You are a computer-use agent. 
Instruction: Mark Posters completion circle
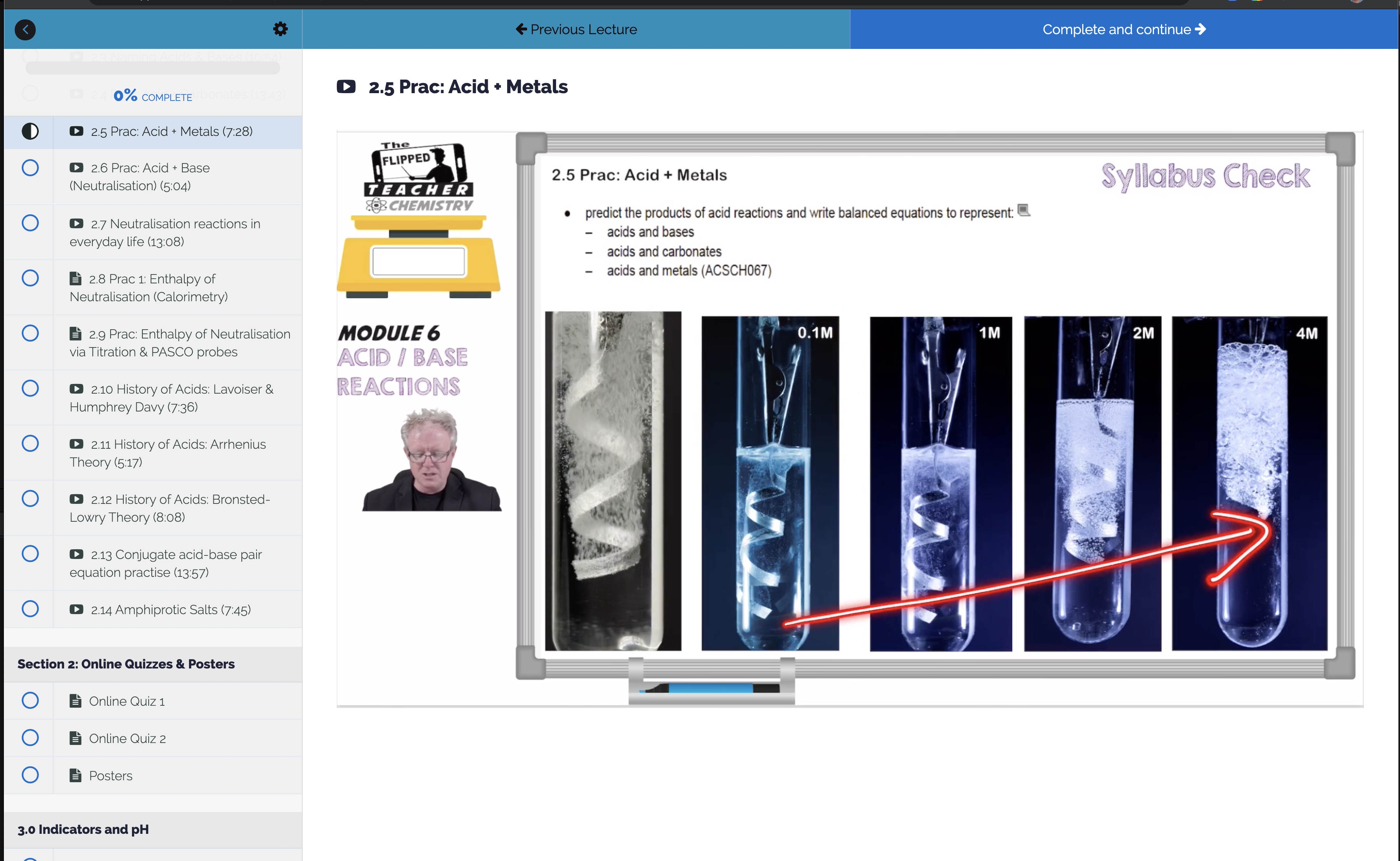(x=30, y=774)
